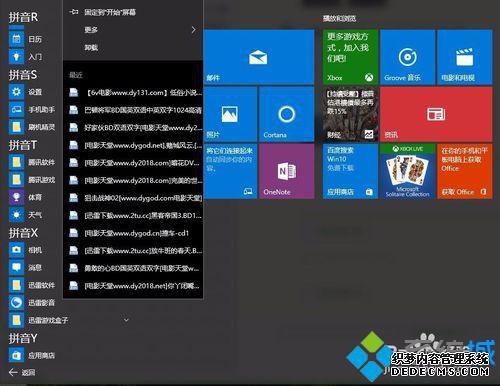Open the Photos (照片) tile
500x386 pixels.
point(230,114)
